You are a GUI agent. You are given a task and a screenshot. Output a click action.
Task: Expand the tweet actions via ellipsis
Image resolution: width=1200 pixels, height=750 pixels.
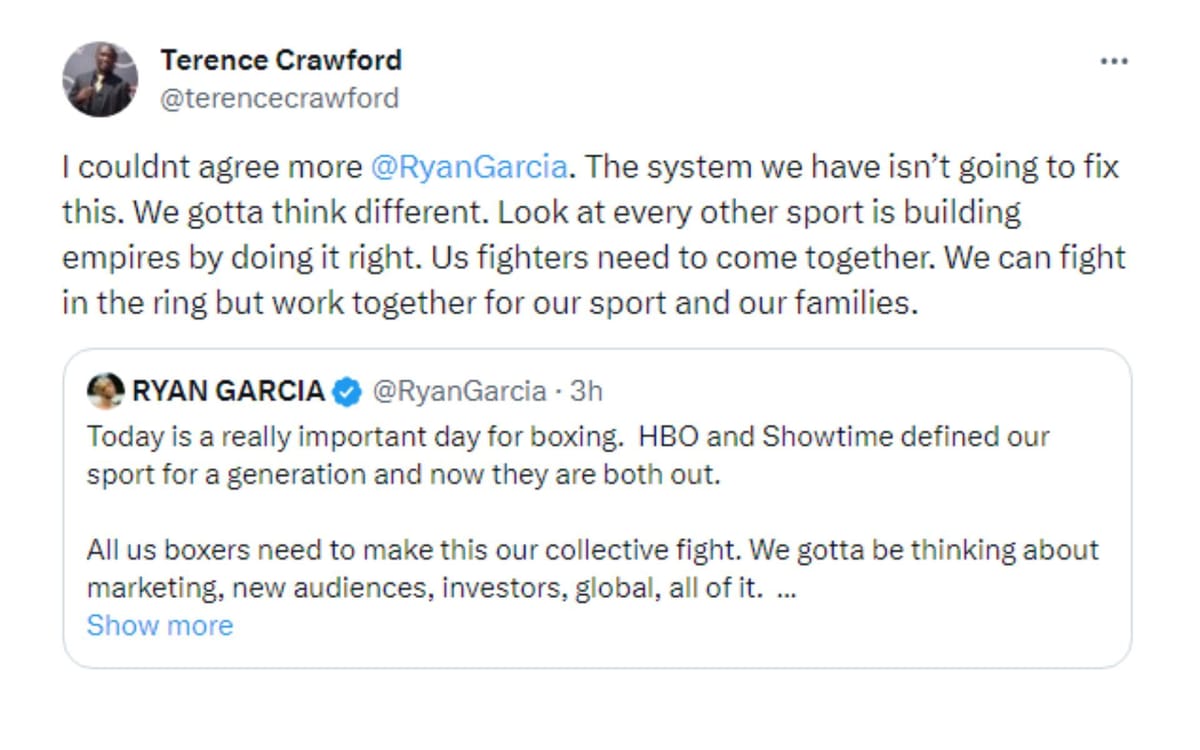(x=1113, y=60)
